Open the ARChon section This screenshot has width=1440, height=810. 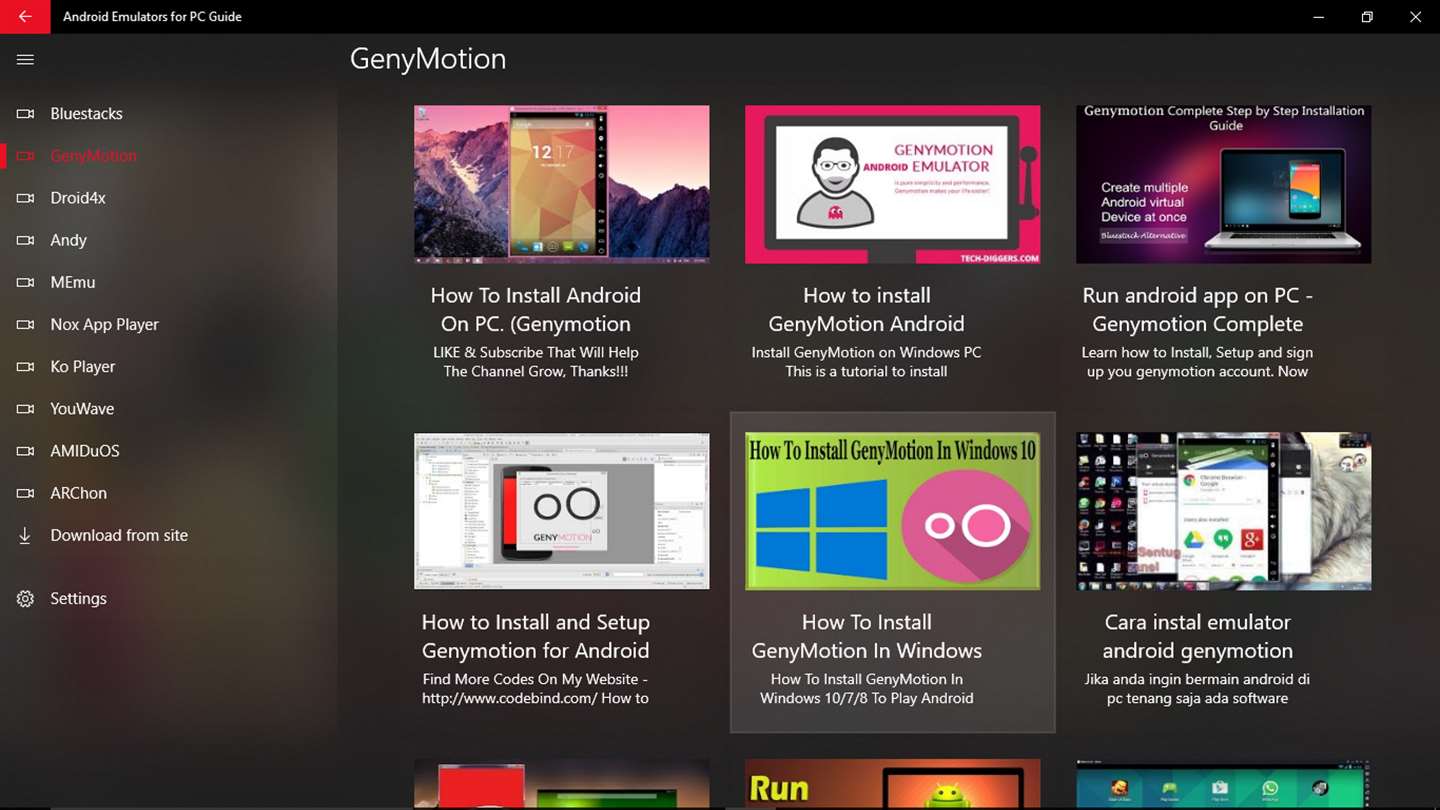coord(79,493)
